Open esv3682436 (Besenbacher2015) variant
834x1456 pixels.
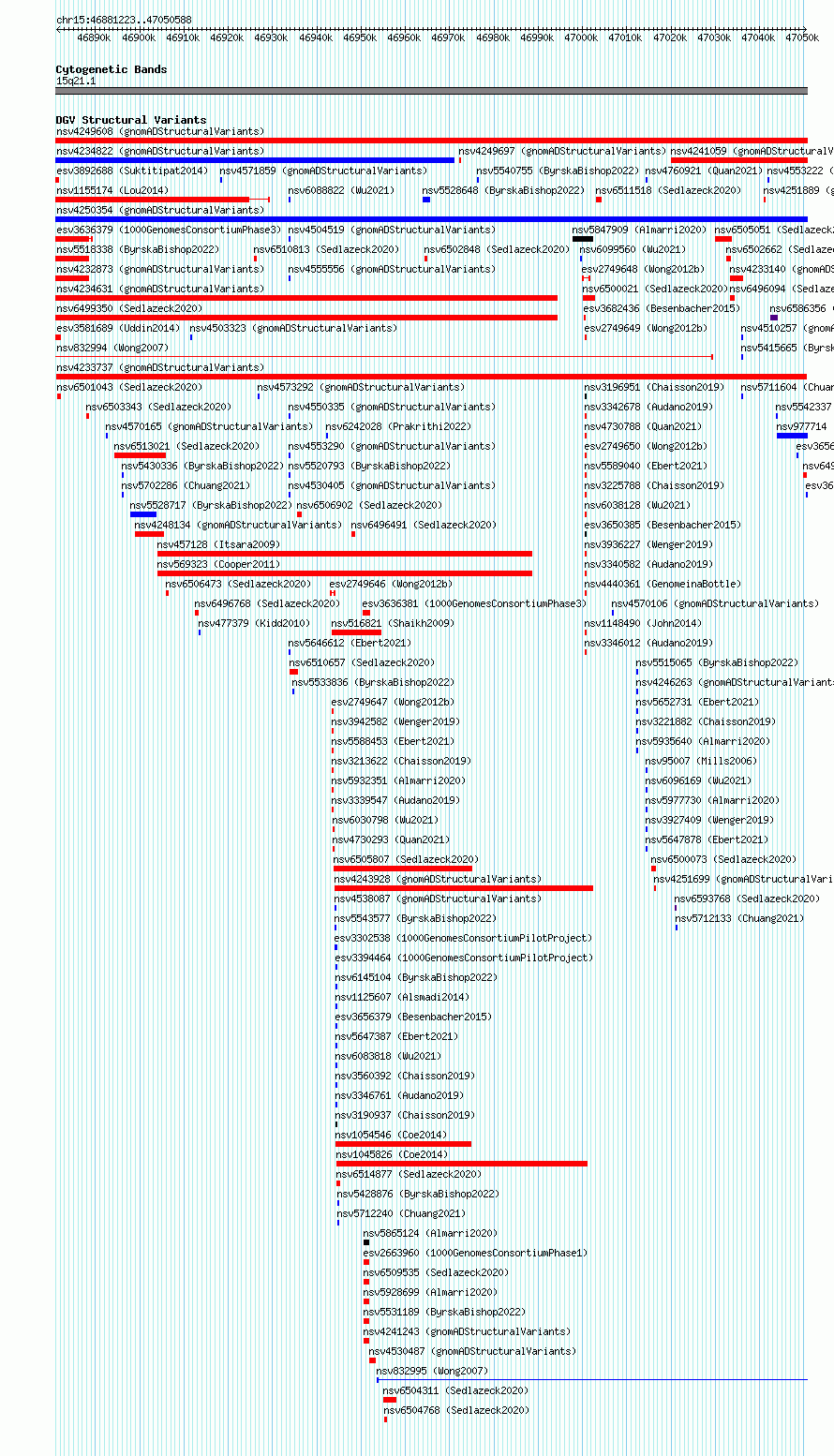[x=662, y=308]
